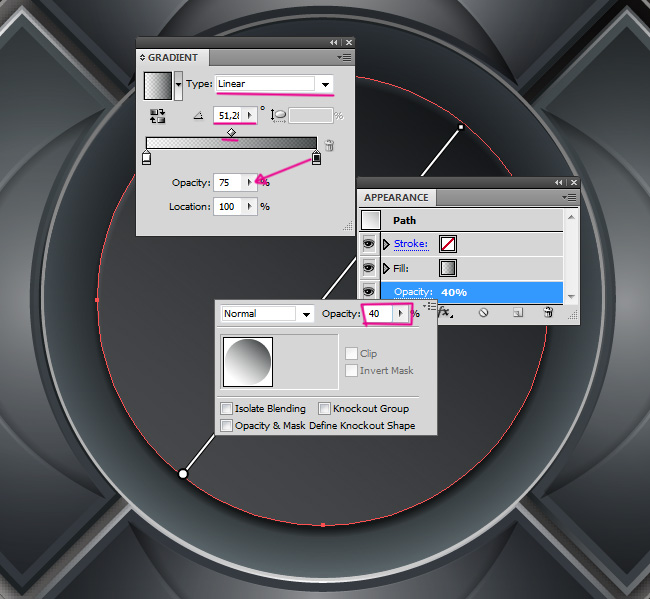The image size is (650, 599).
Task: Click the gradient fill preview swatch
Action: click(x=158, y=86)
